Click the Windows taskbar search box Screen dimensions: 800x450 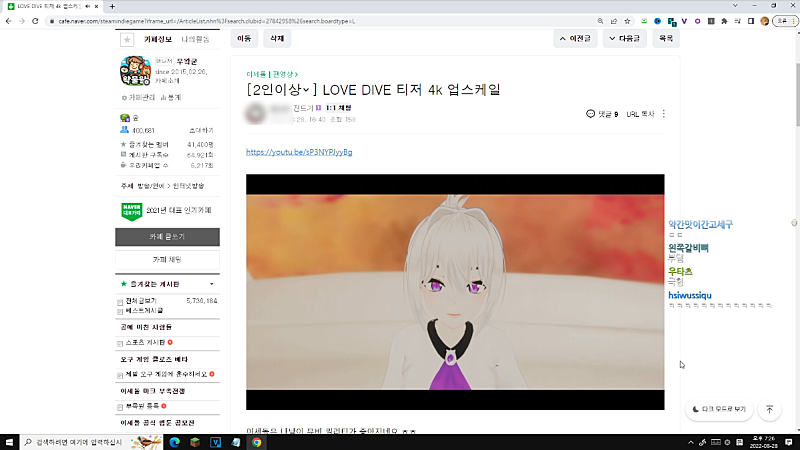91,442
